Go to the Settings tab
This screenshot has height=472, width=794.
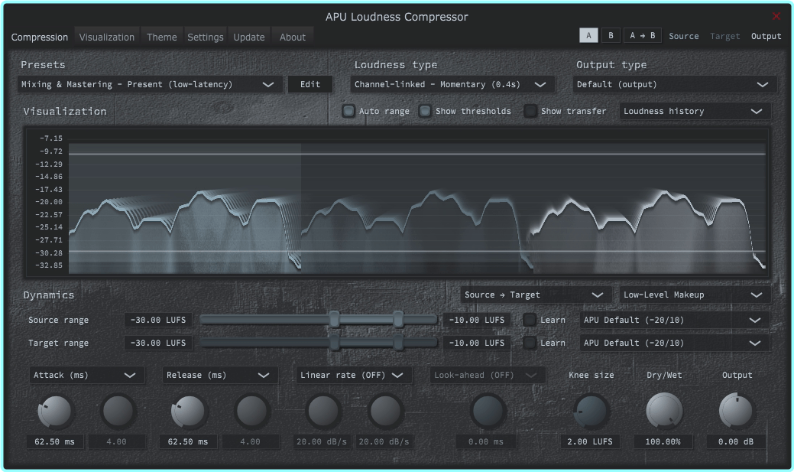(205, 37)
